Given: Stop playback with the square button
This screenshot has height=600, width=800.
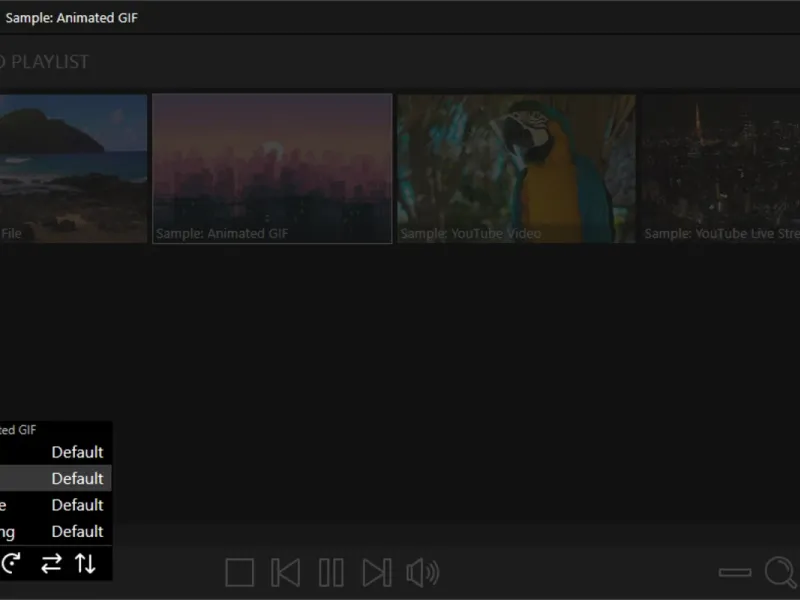Looking at the screenshot, I should click(x=239, y=572).
